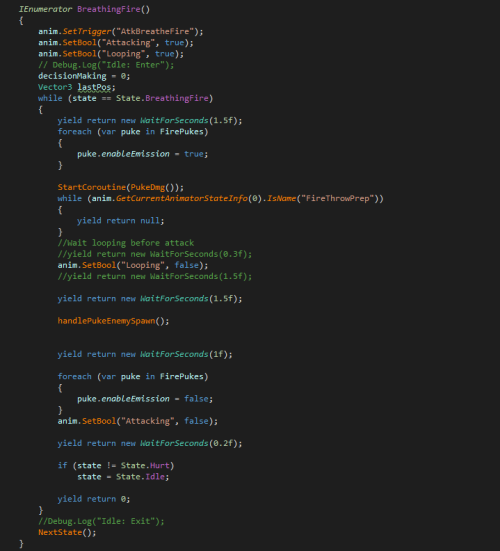Click FirePukes in the first foreach loop
Image resolution: width=500 pixels, height=551 pixels.
[x=182, y=131]
